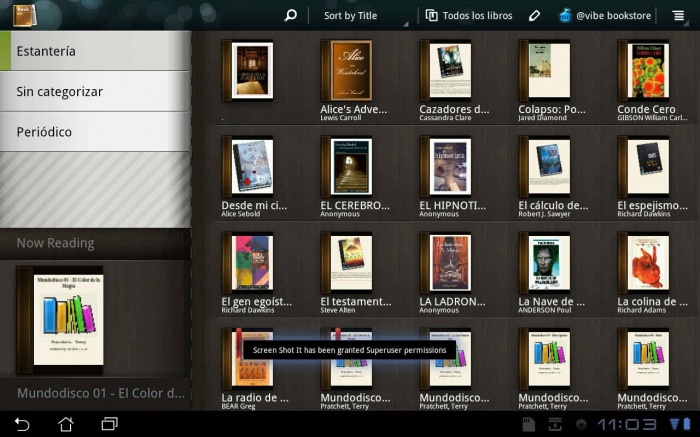Open the El gen egoísta book cover
Screen dimensions: 700x437
pos(248,263)
